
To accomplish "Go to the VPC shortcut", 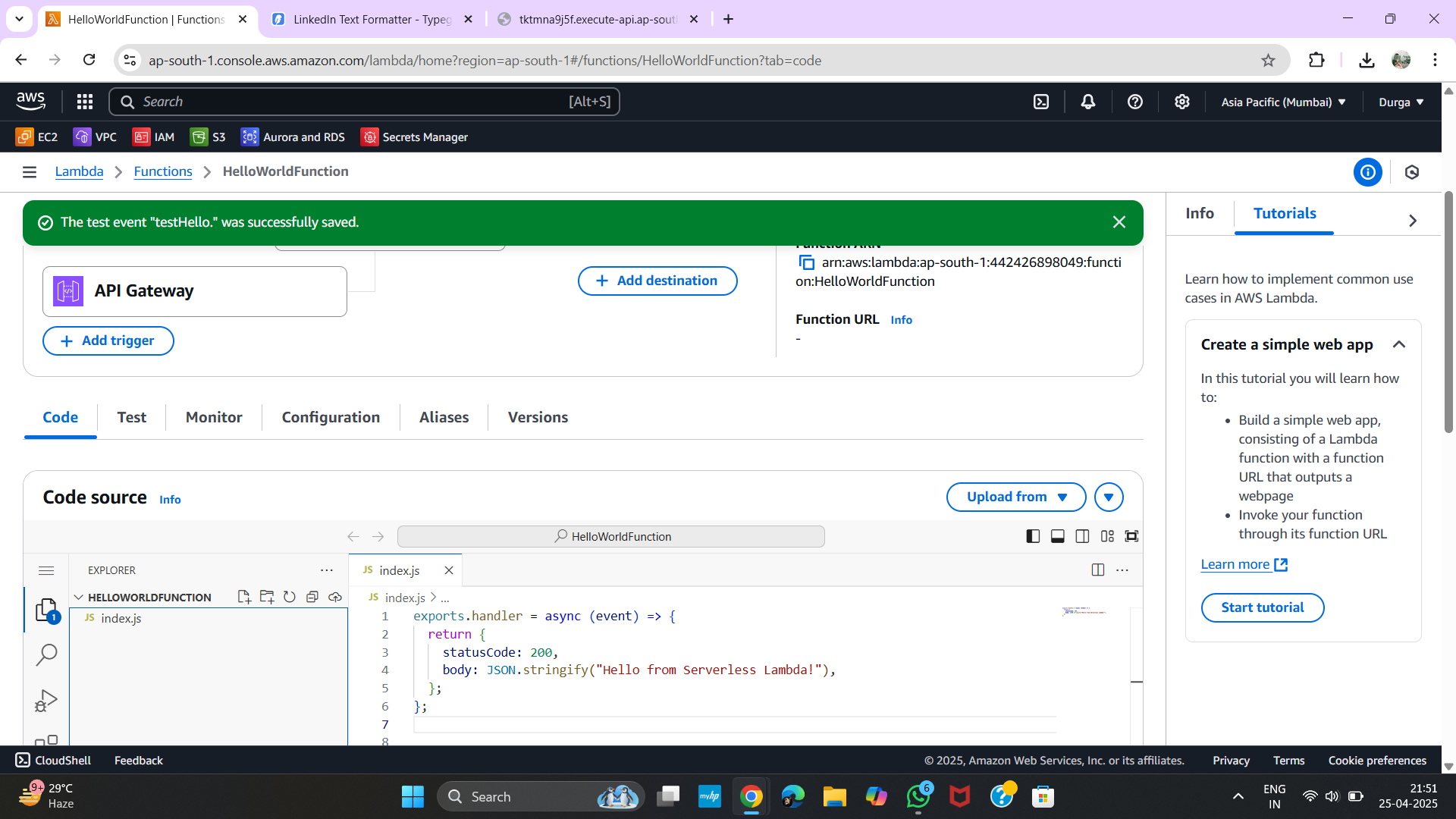I will (x=95, y=137).
